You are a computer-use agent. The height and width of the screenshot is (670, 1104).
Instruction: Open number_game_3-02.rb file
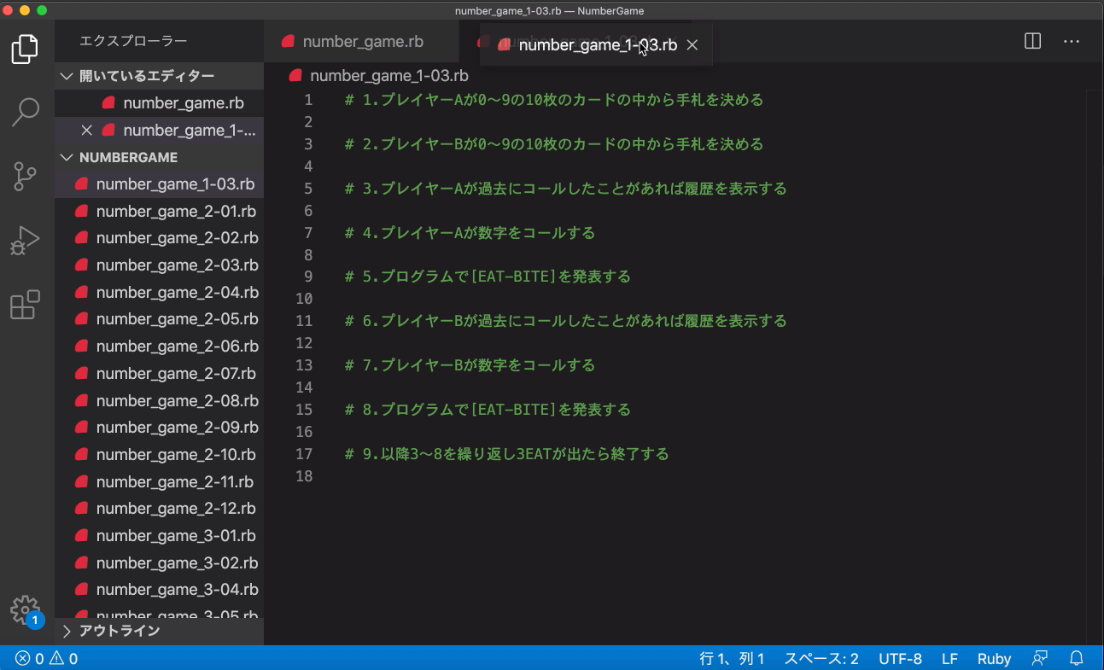[x=159, y=563]
